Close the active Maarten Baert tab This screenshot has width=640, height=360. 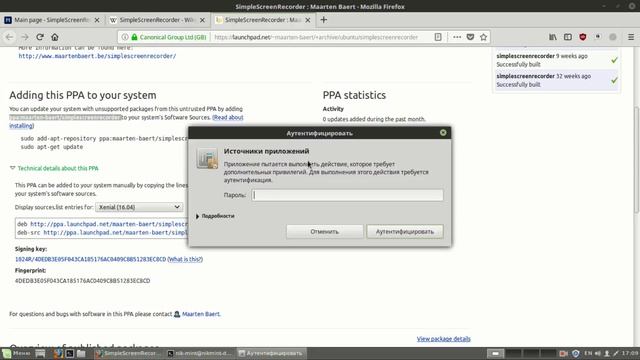308,20
